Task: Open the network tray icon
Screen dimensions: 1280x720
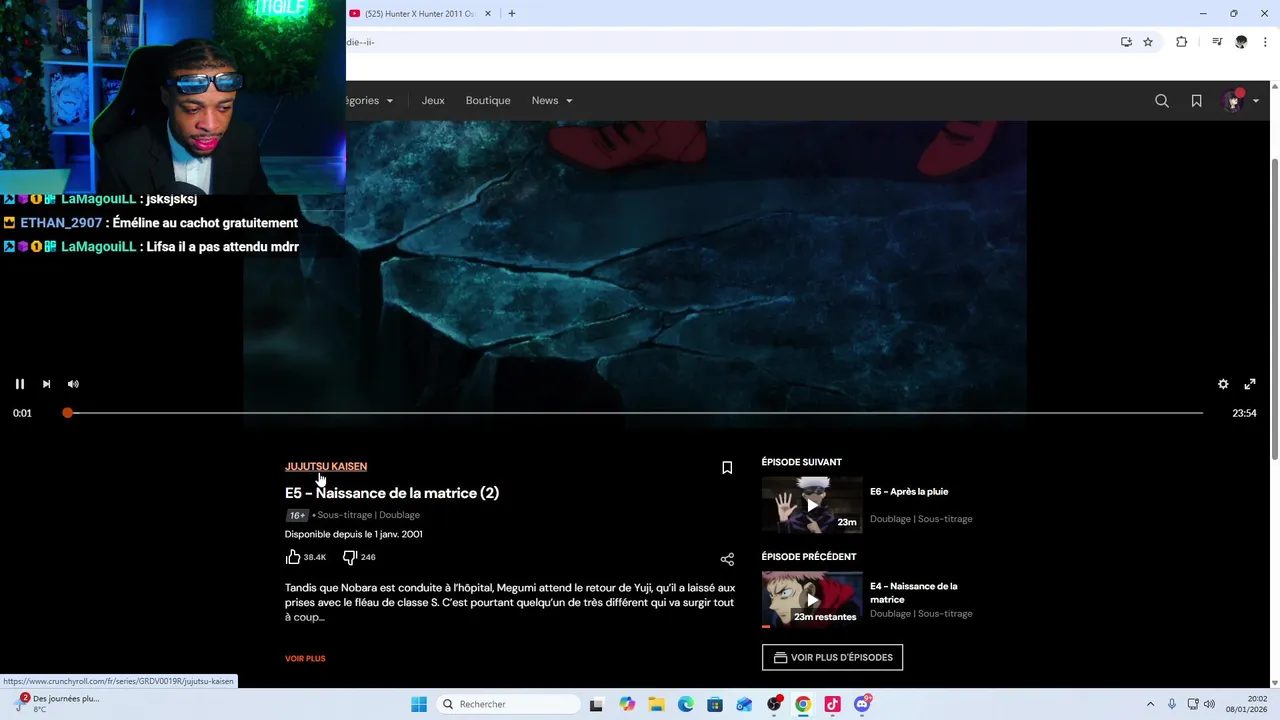Action: [x=1193, y=704]
